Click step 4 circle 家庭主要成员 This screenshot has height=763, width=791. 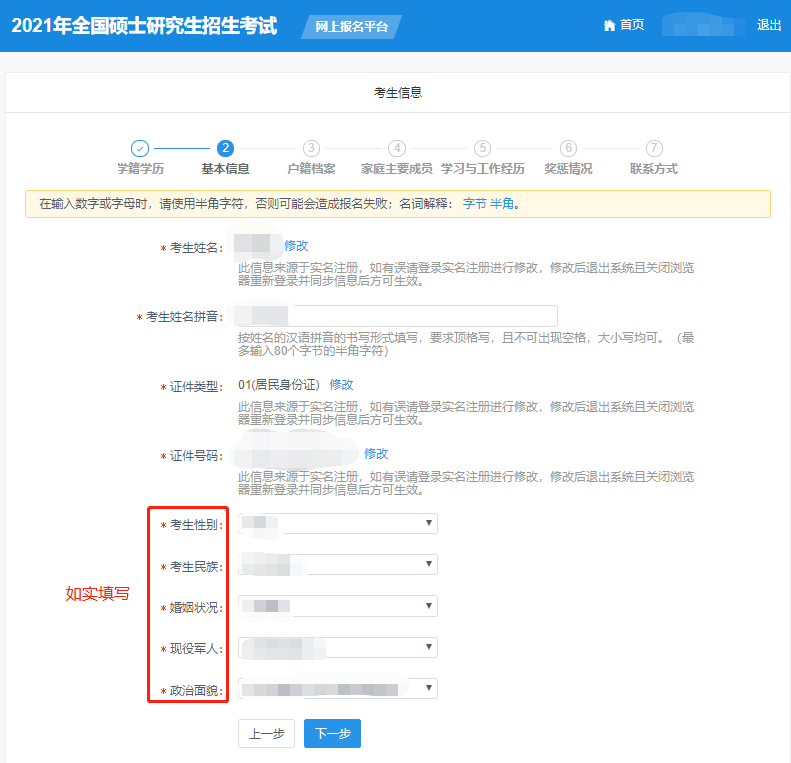pos(397,148)
